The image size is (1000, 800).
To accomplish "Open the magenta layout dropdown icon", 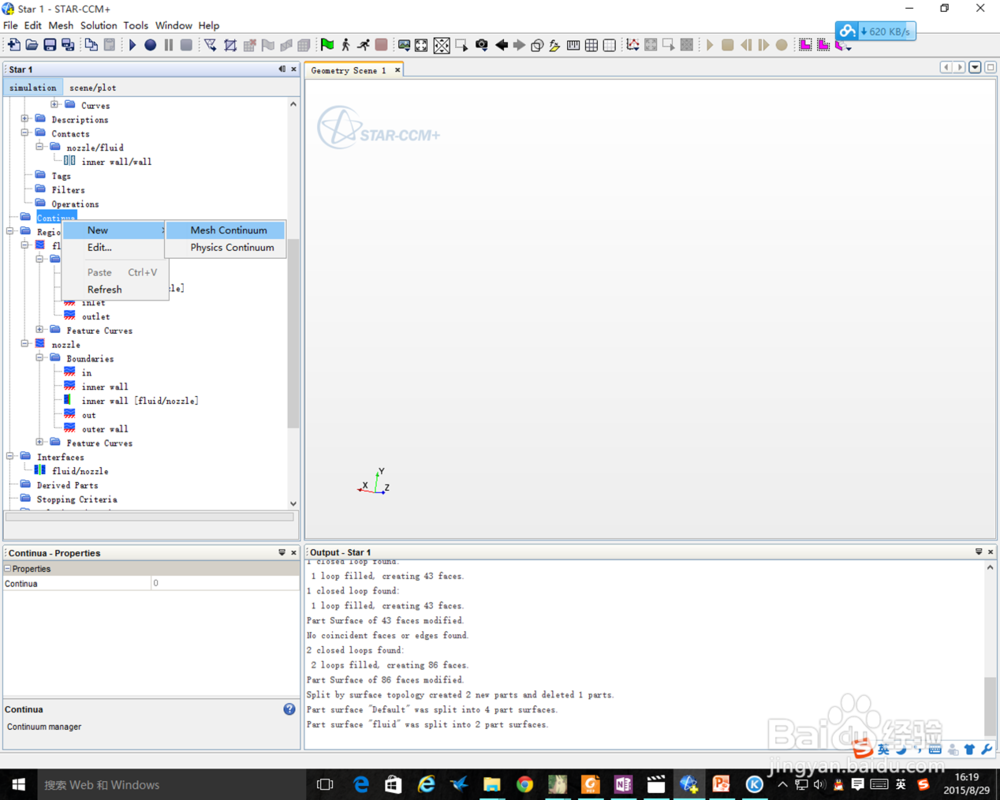I will point(843,46).
